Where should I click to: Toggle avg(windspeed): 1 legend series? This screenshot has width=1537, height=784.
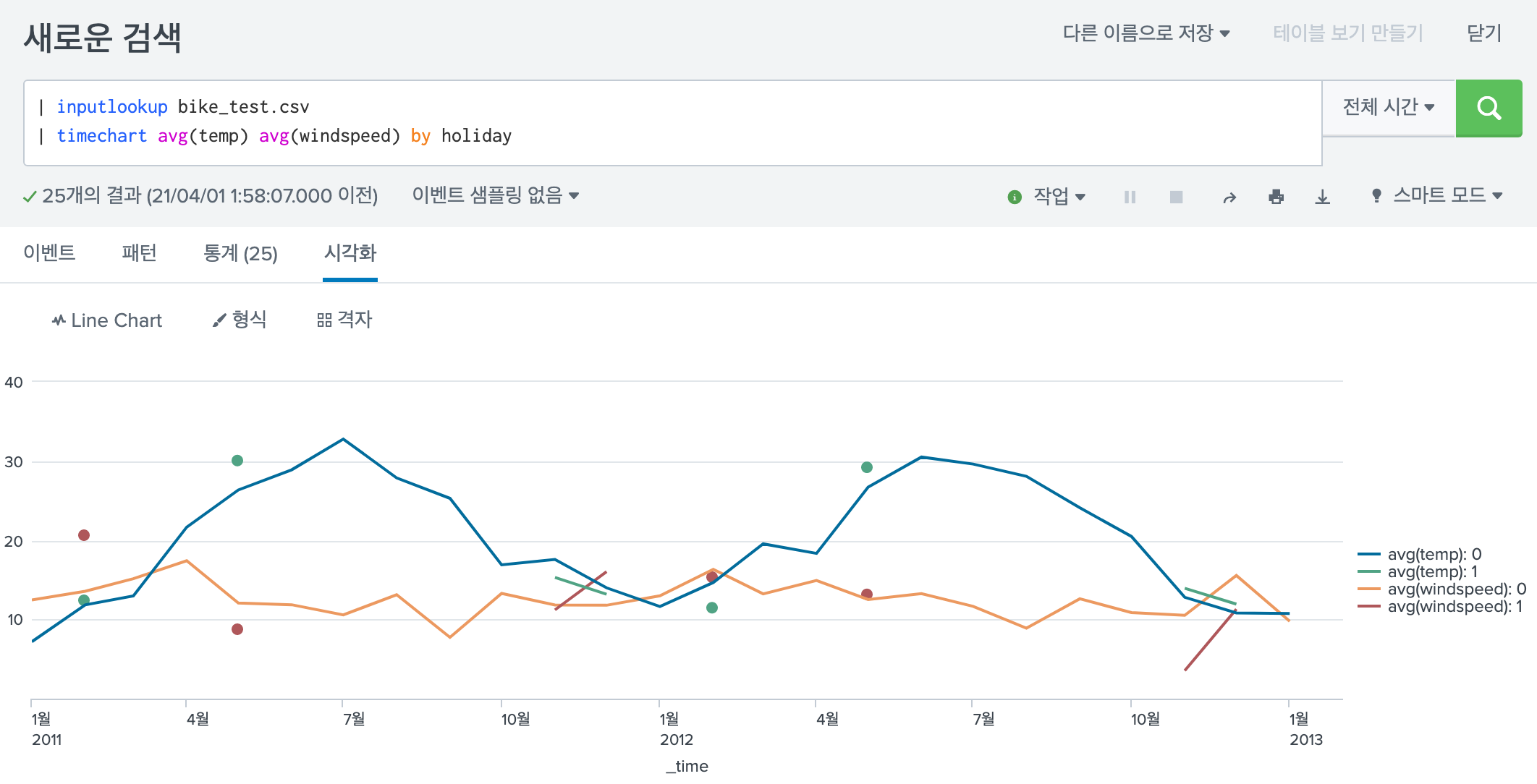tap(1440, 607)
